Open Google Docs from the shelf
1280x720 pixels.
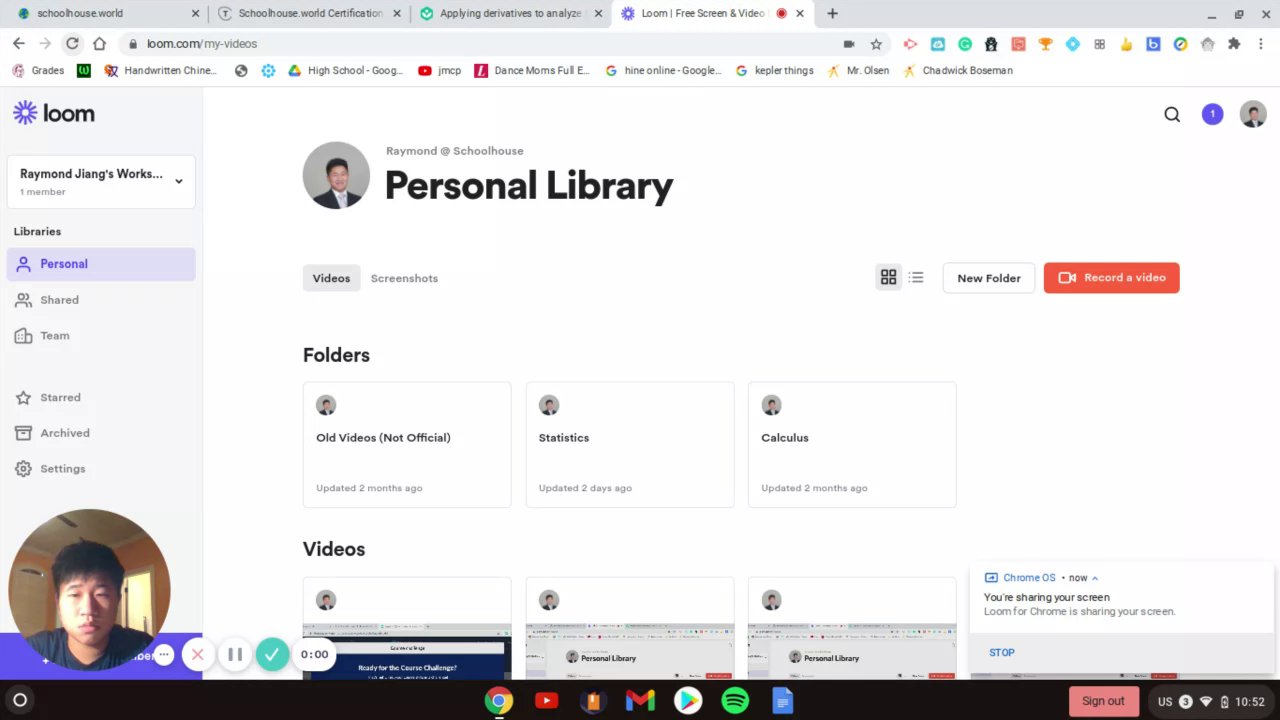coord(783,701)
